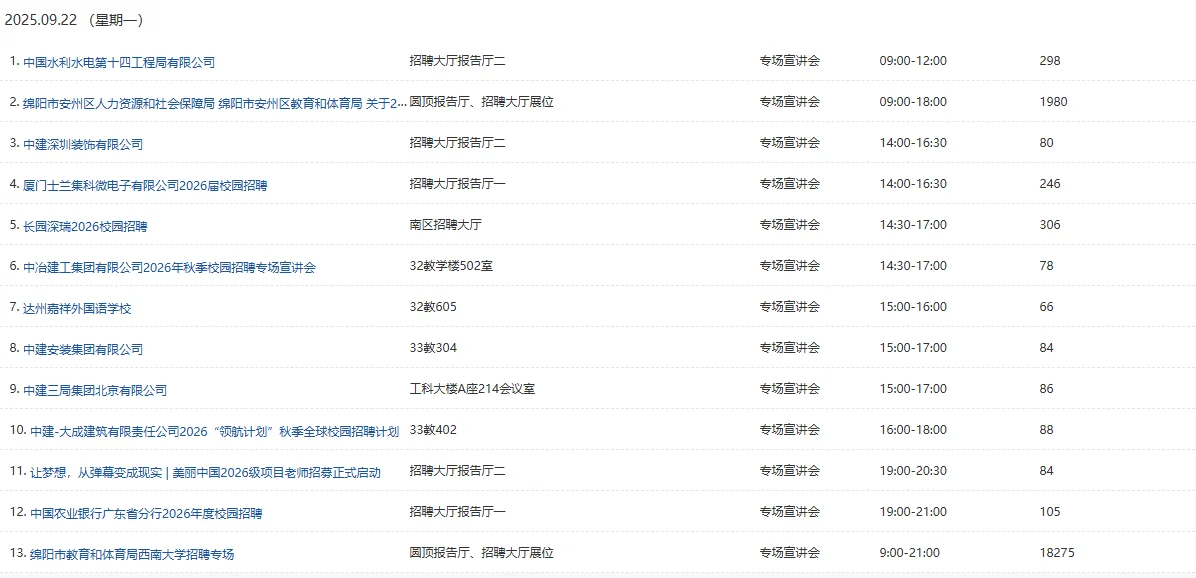Click view count 78
Viewport: 1196px width, 578px height.
pos(1046,265)
